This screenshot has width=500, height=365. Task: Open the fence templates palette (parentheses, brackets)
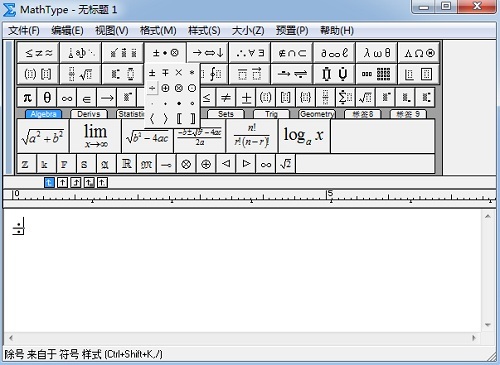[x=38, y=74]
